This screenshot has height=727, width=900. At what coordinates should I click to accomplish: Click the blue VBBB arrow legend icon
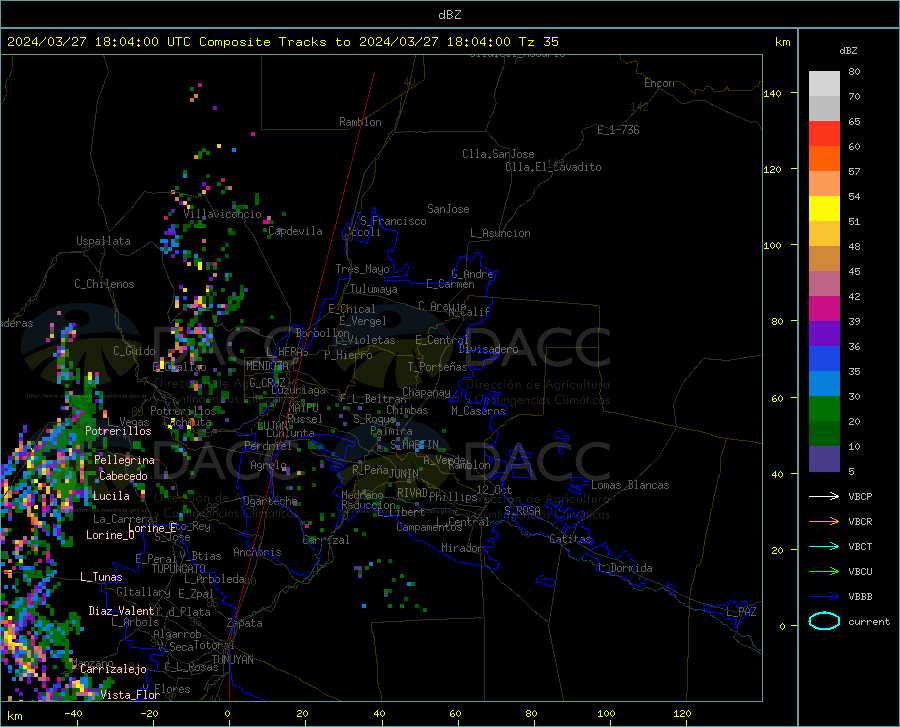pyautogui.click(x=824, y=597)
